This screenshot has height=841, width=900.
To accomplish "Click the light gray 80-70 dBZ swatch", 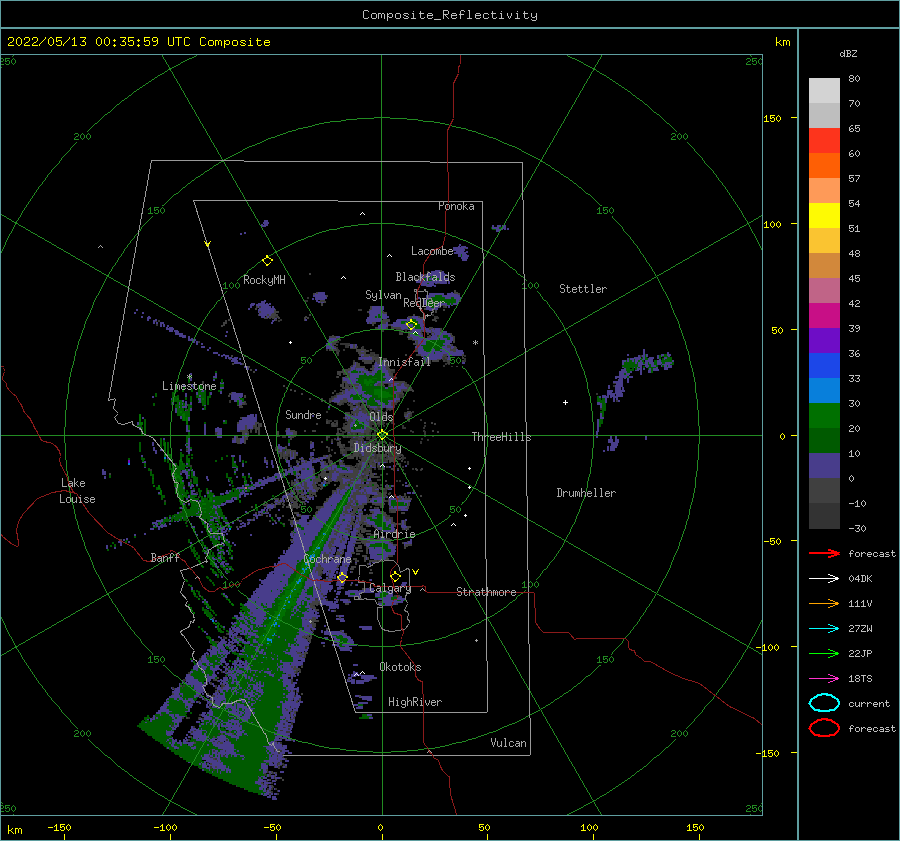I will tap(824, 90).
